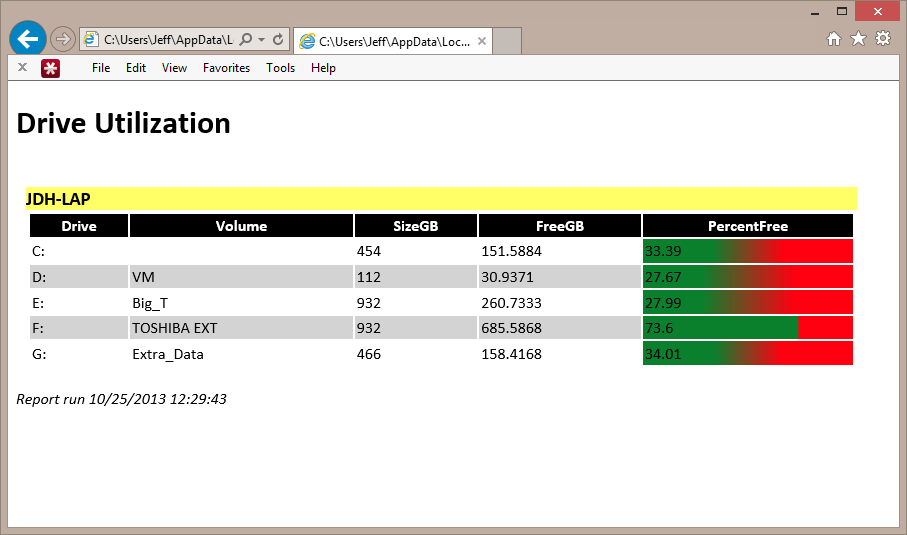Viewport: 907px width, 535px height.
Task: Click the PercentFree column header
Action: tap(748, 226)
